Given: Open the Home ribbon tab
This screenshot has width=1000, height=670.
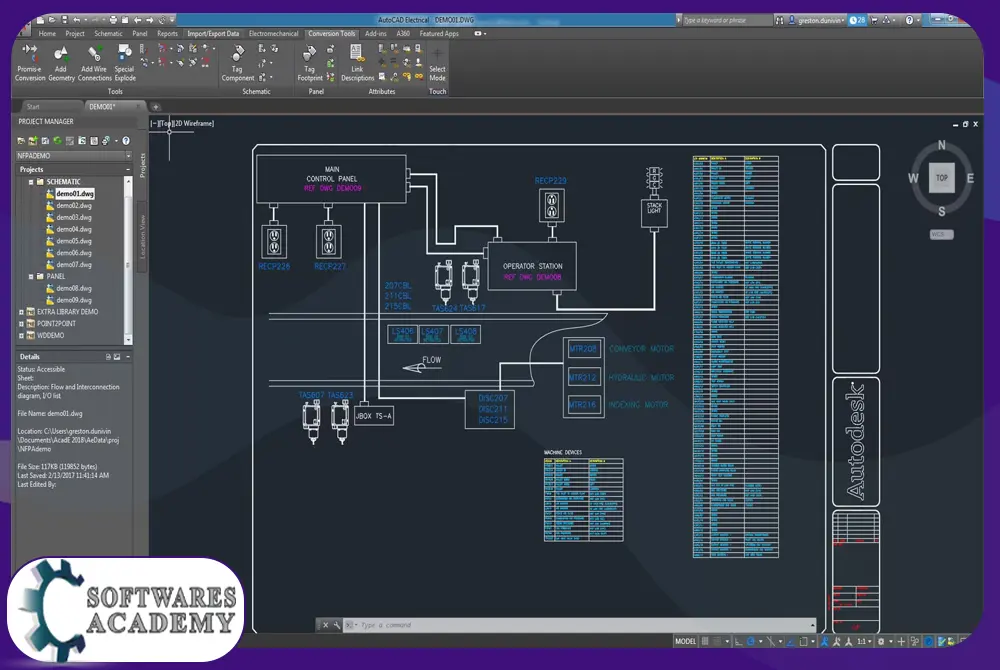Looking at the screenshot, I should click(x=47, y=34).
